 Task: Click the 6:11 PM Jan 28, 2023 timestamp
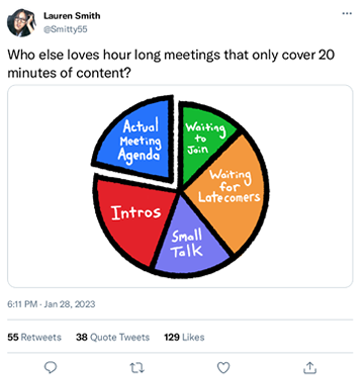pos(51,304)
